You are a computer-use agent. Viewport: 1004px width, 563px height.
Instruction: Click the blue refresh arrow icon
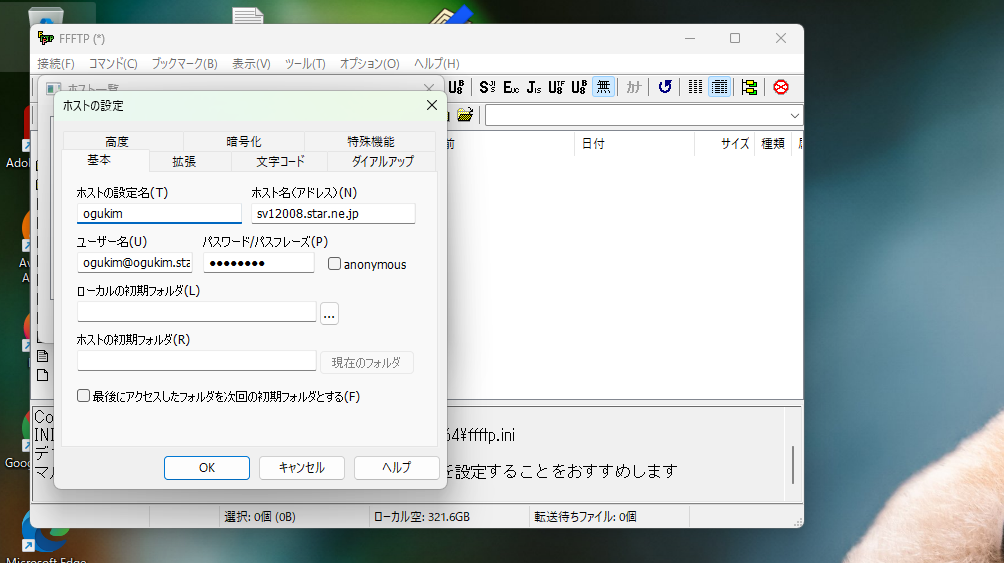tap(665, 87)
